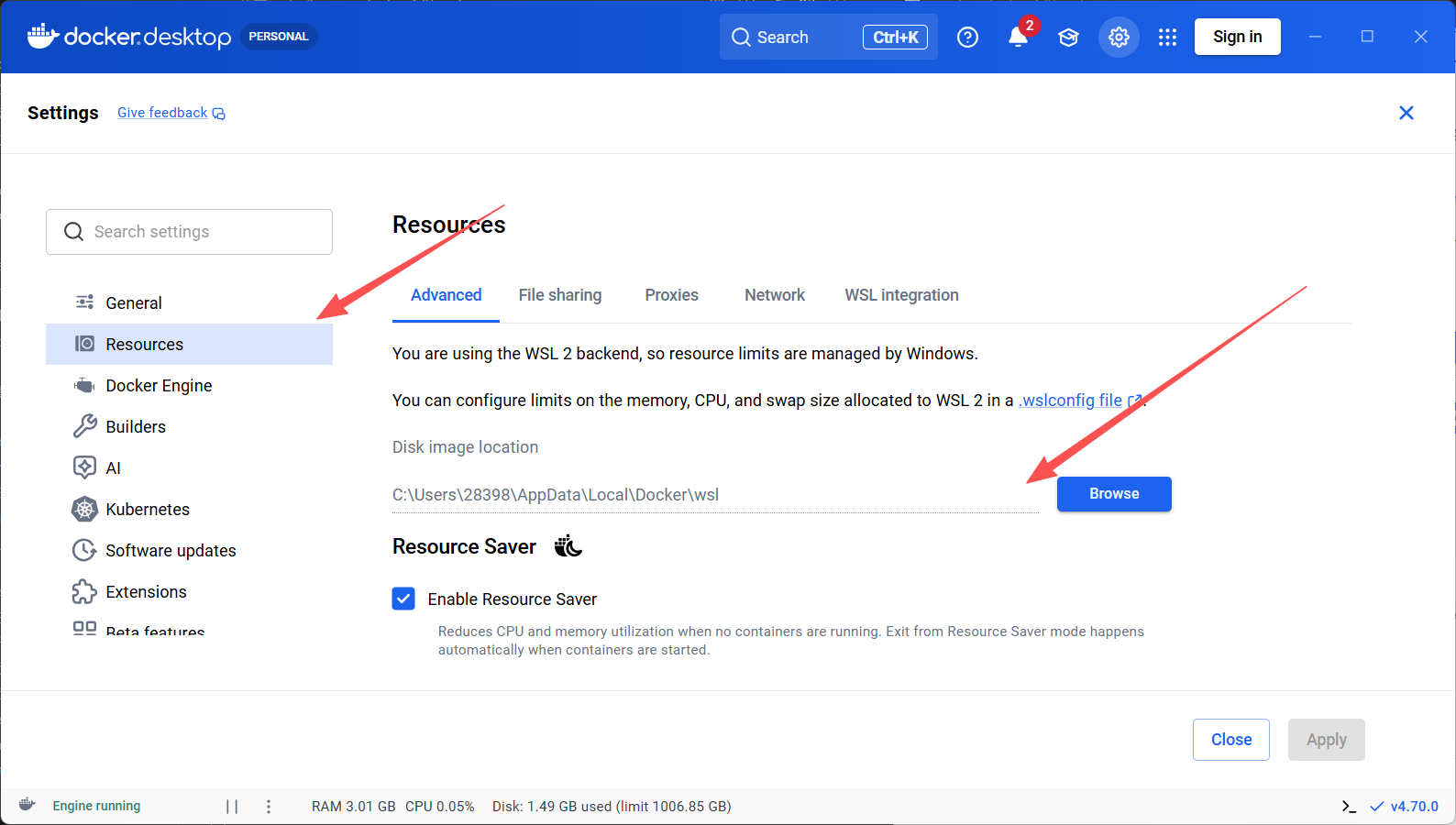Open the help question mark icon

[x=967, y=37]
